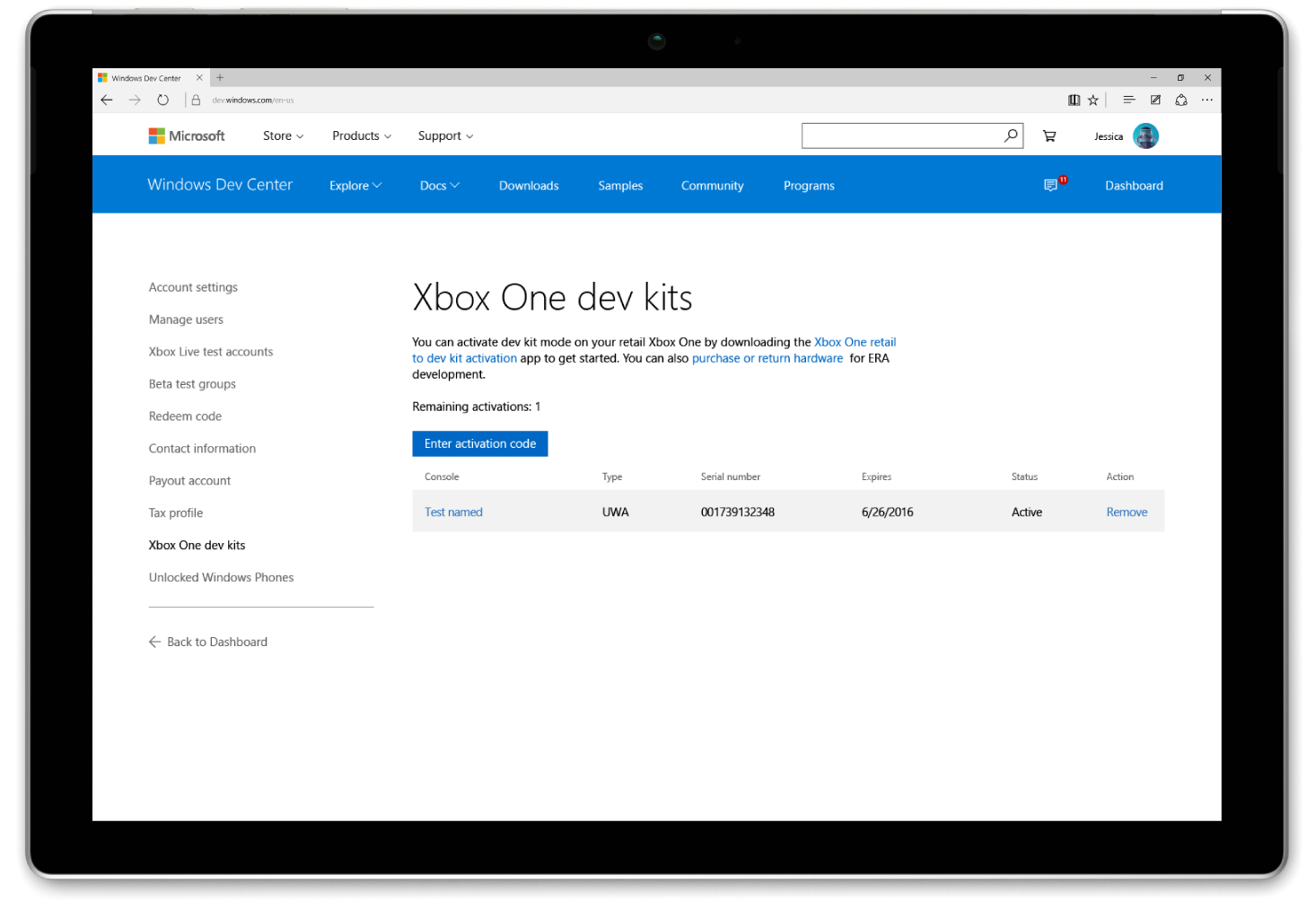Viewport: 1316px width, 910px height.
Task: Click the Enter activation code button
Action: pyautogui.click(x=479, y=443)
